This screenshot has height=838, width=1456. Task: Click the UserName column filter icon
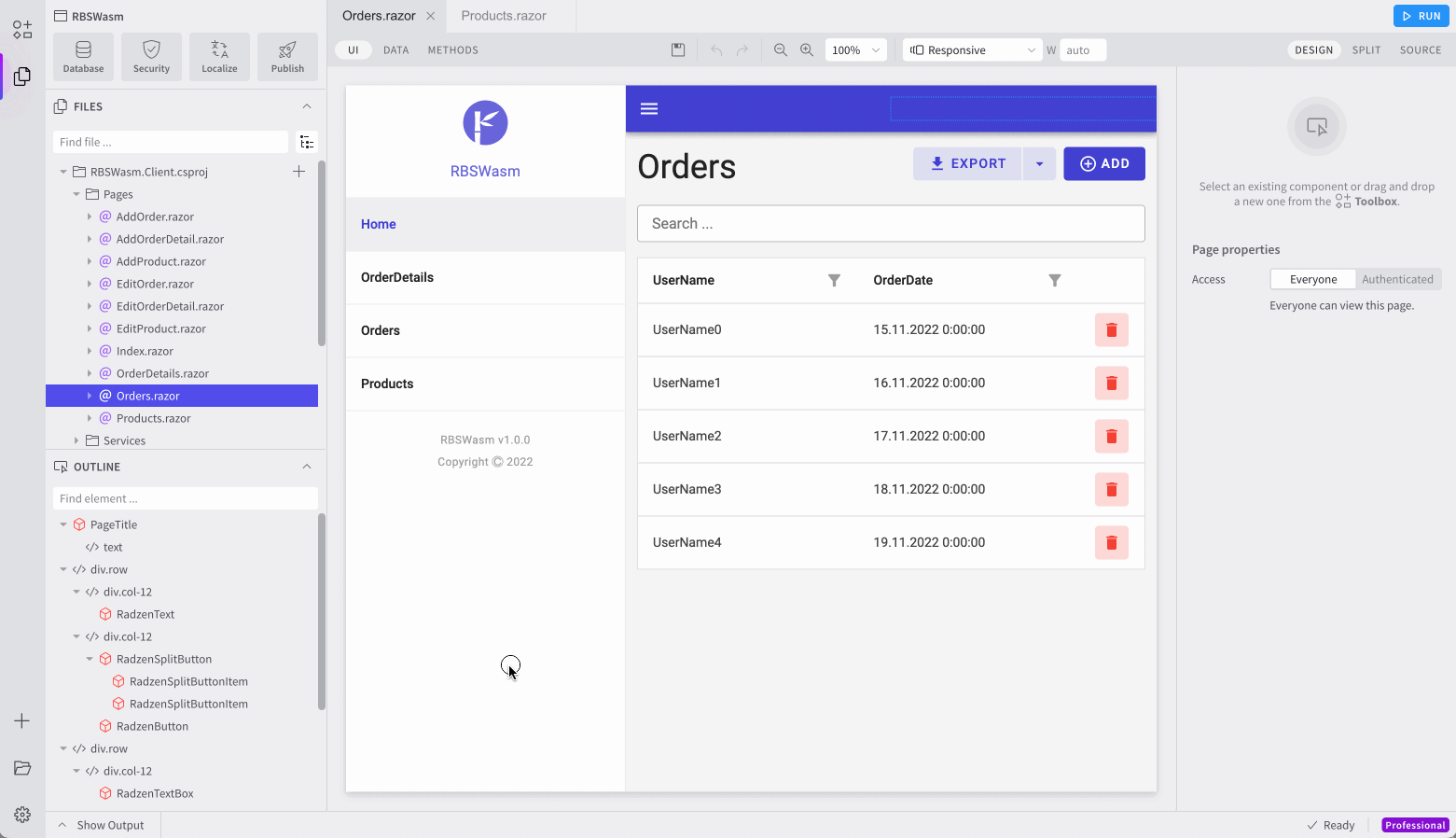[x=834, y=281]
